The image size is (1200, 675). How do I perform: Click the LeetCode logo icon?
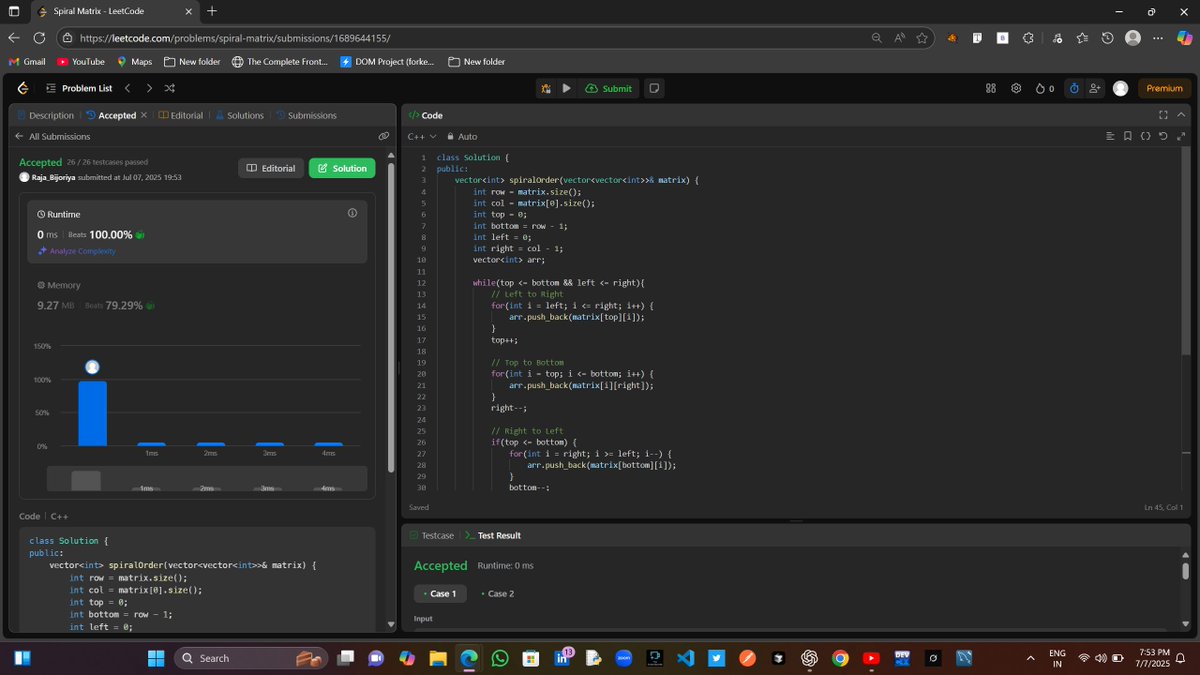tap(23, 88)
